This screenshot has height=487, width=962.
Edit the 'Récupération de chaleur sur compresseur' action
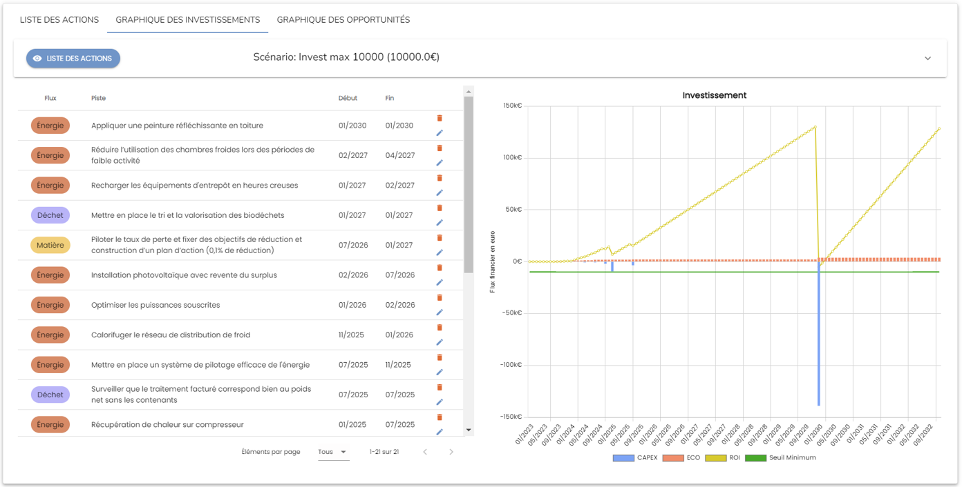click(x=439, y=432)
